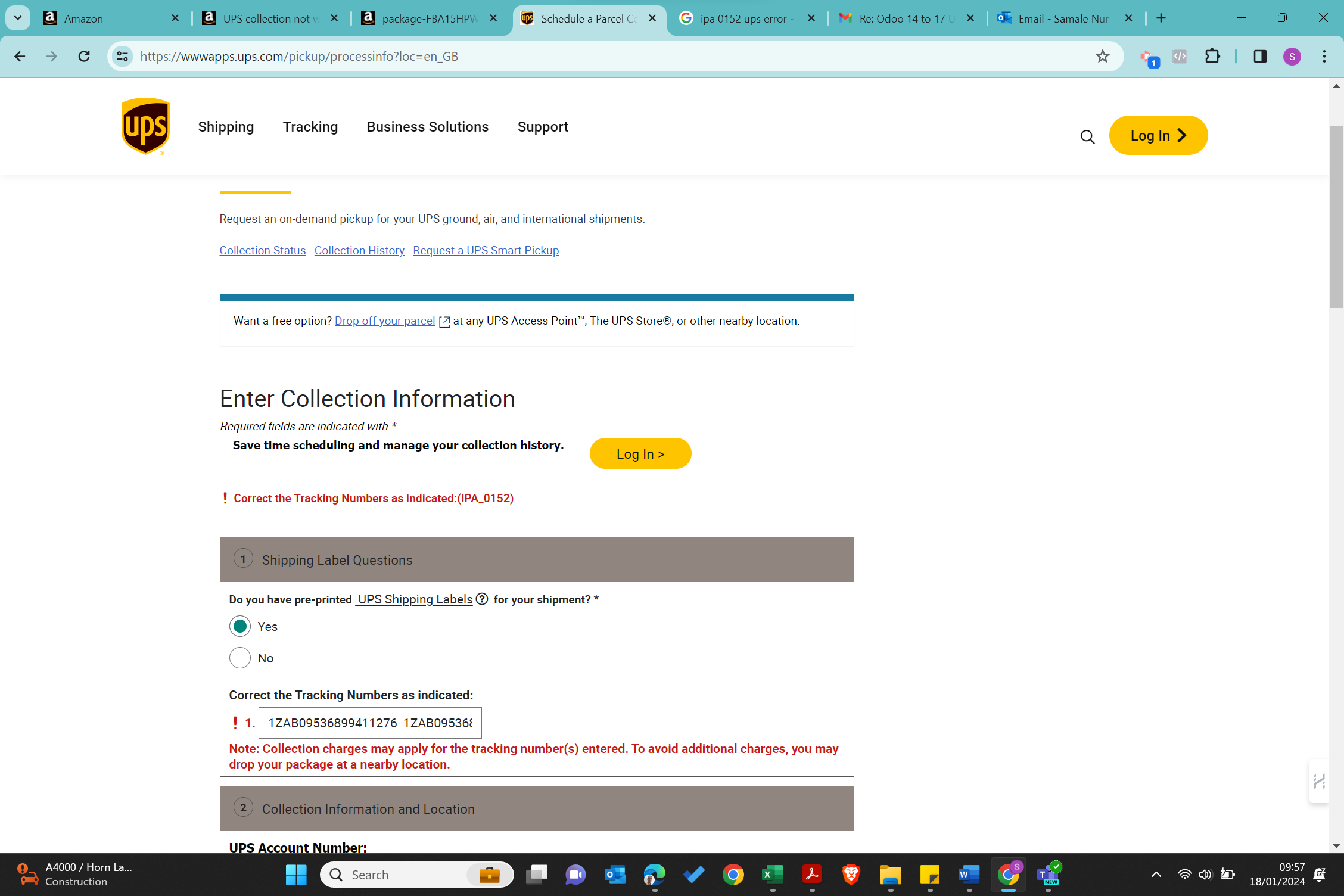
Task: Switch to the package-FBA15HPW tab
Action: 430,18
